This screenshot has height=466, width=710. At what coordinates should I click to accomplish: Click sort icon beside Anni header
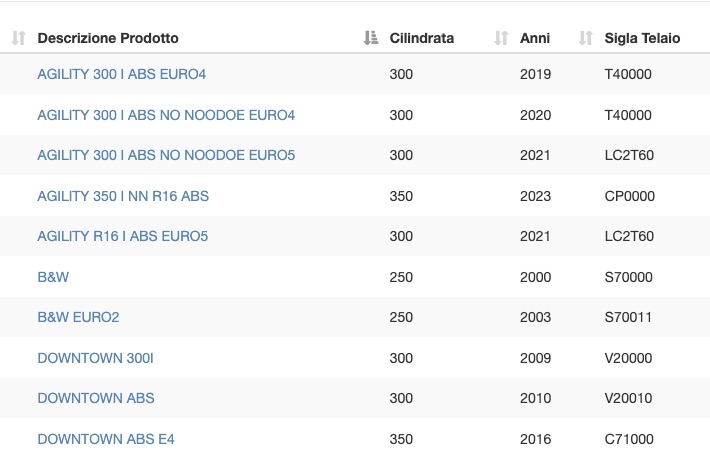click(501, 38)
